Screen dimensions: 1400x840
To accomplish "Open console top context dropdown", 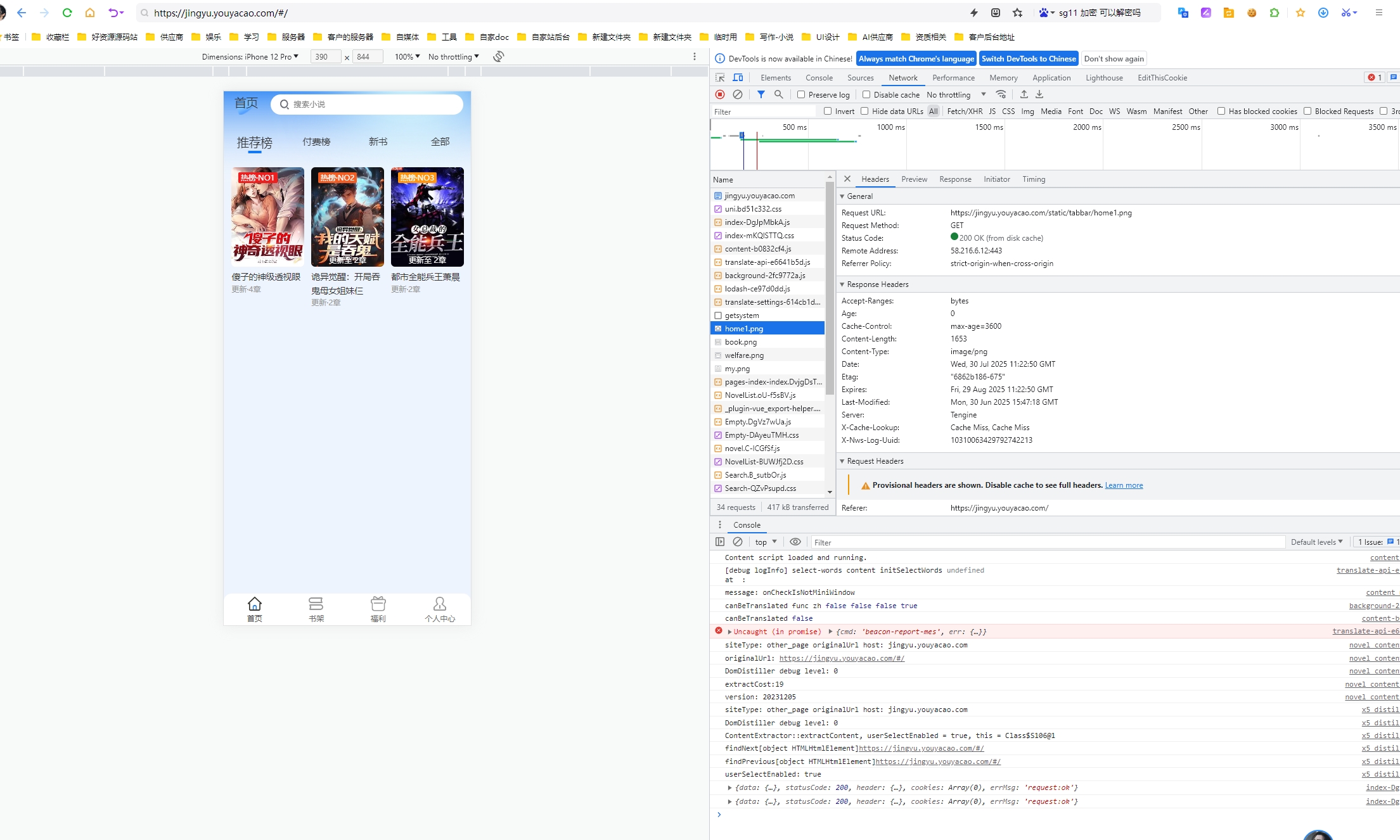I will 766,542.
